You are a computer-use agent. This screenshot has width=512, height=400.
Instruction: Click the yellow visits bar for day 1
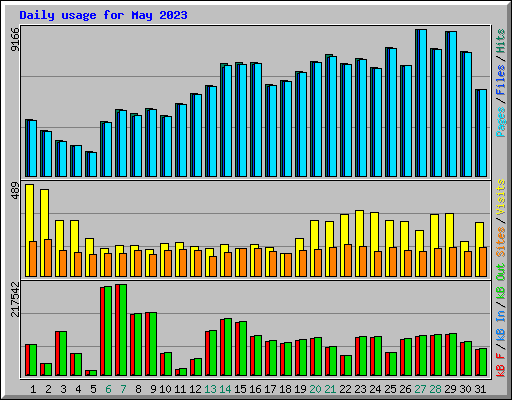tap(29, 230)
